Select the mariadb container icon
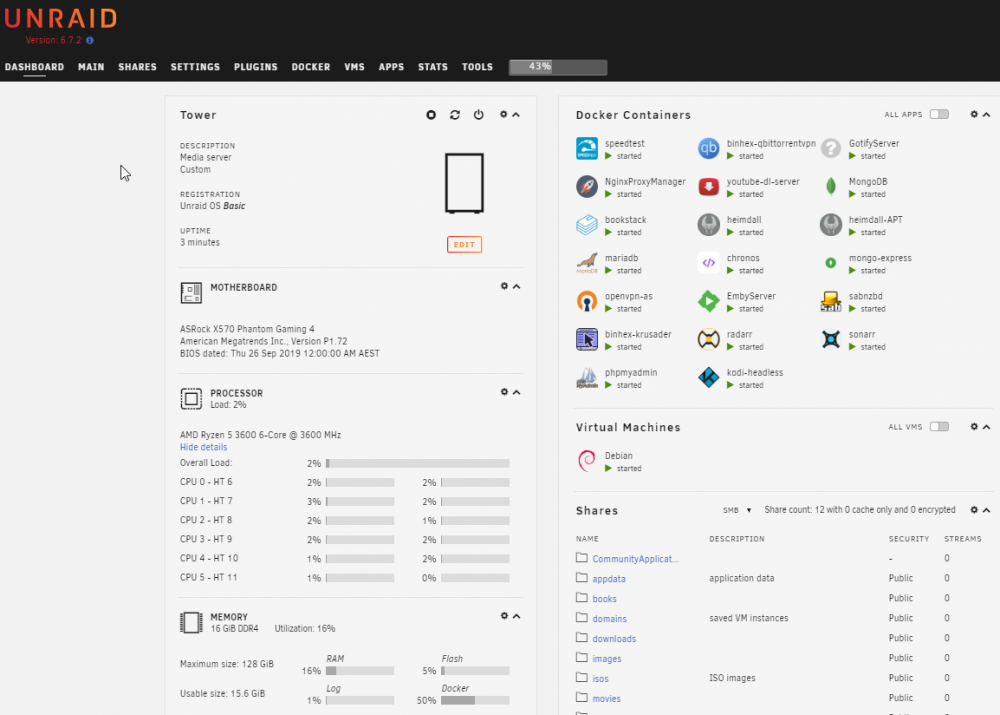 click(587, 263)
